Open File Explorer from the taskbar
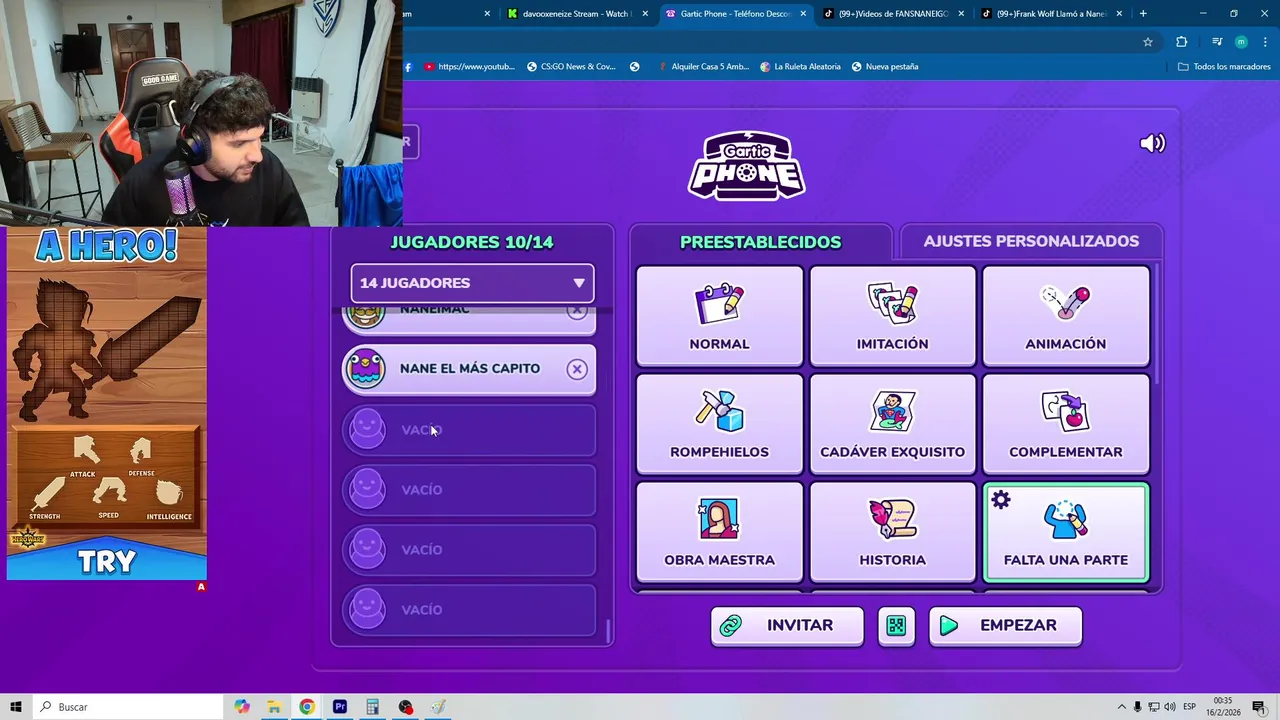 point(274,707)
